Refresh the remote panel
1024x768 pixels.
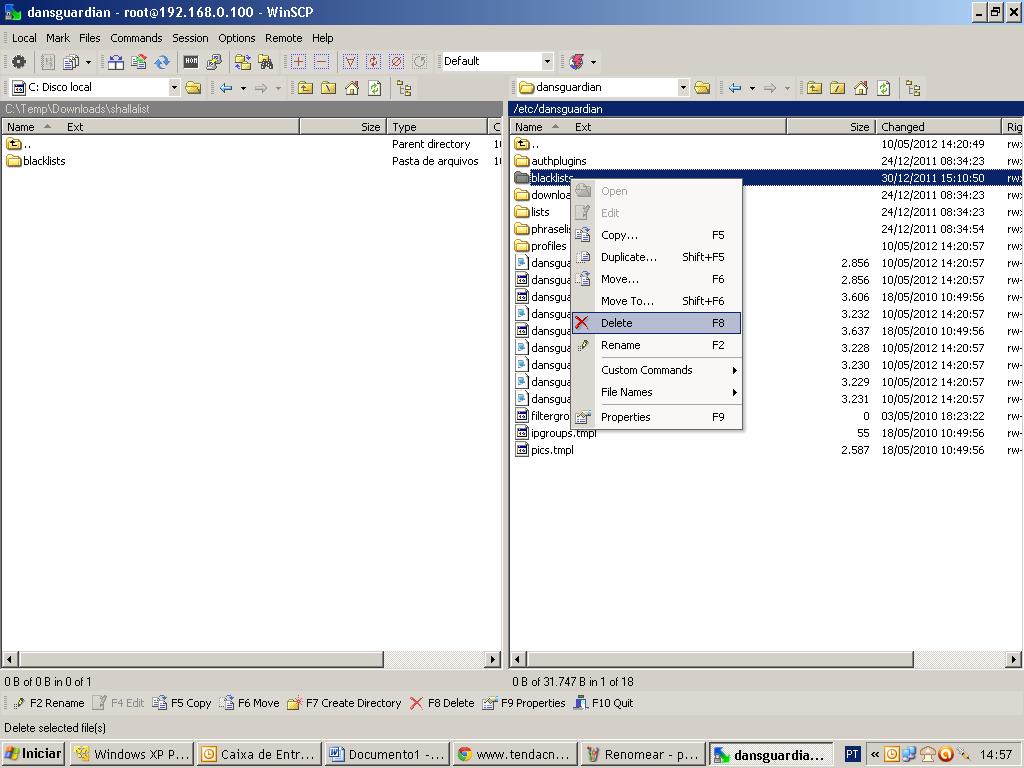pos(884,88)
